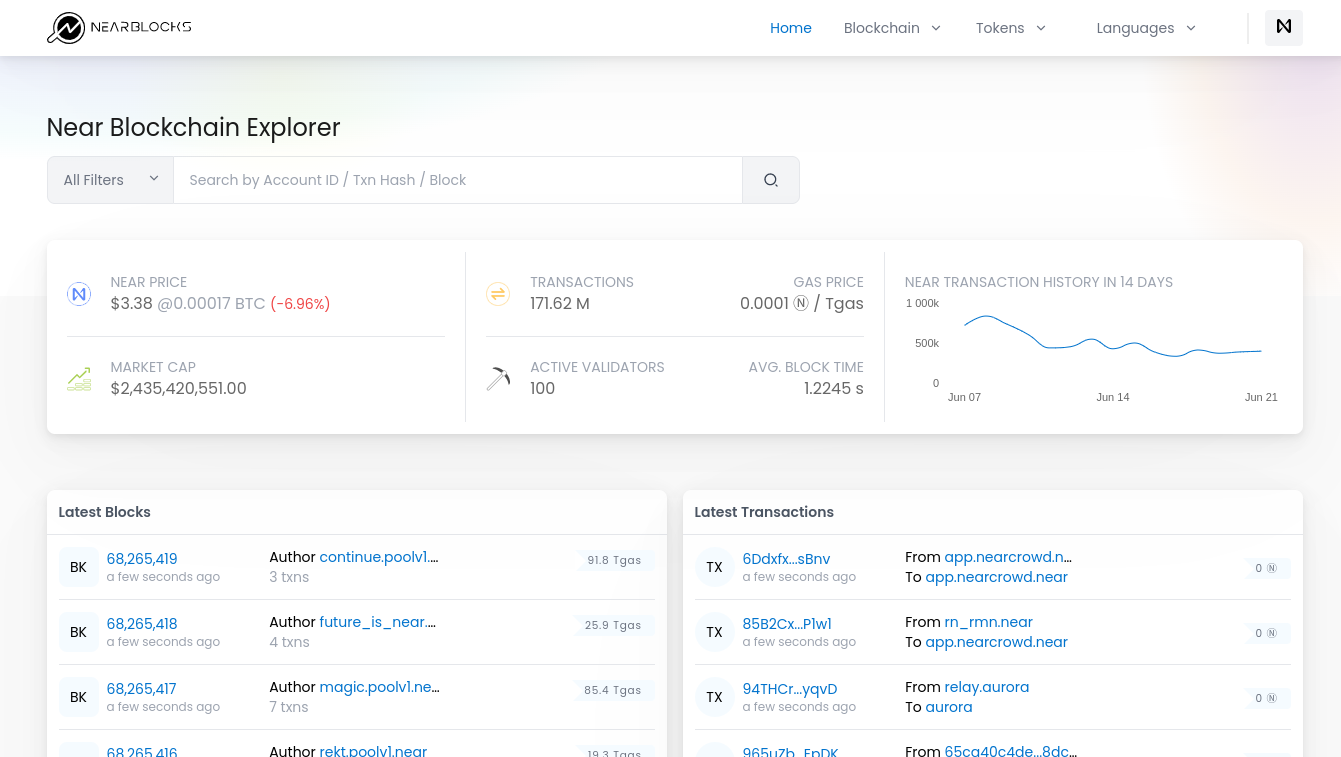Click the market cap chart icon

coord(79,379)
